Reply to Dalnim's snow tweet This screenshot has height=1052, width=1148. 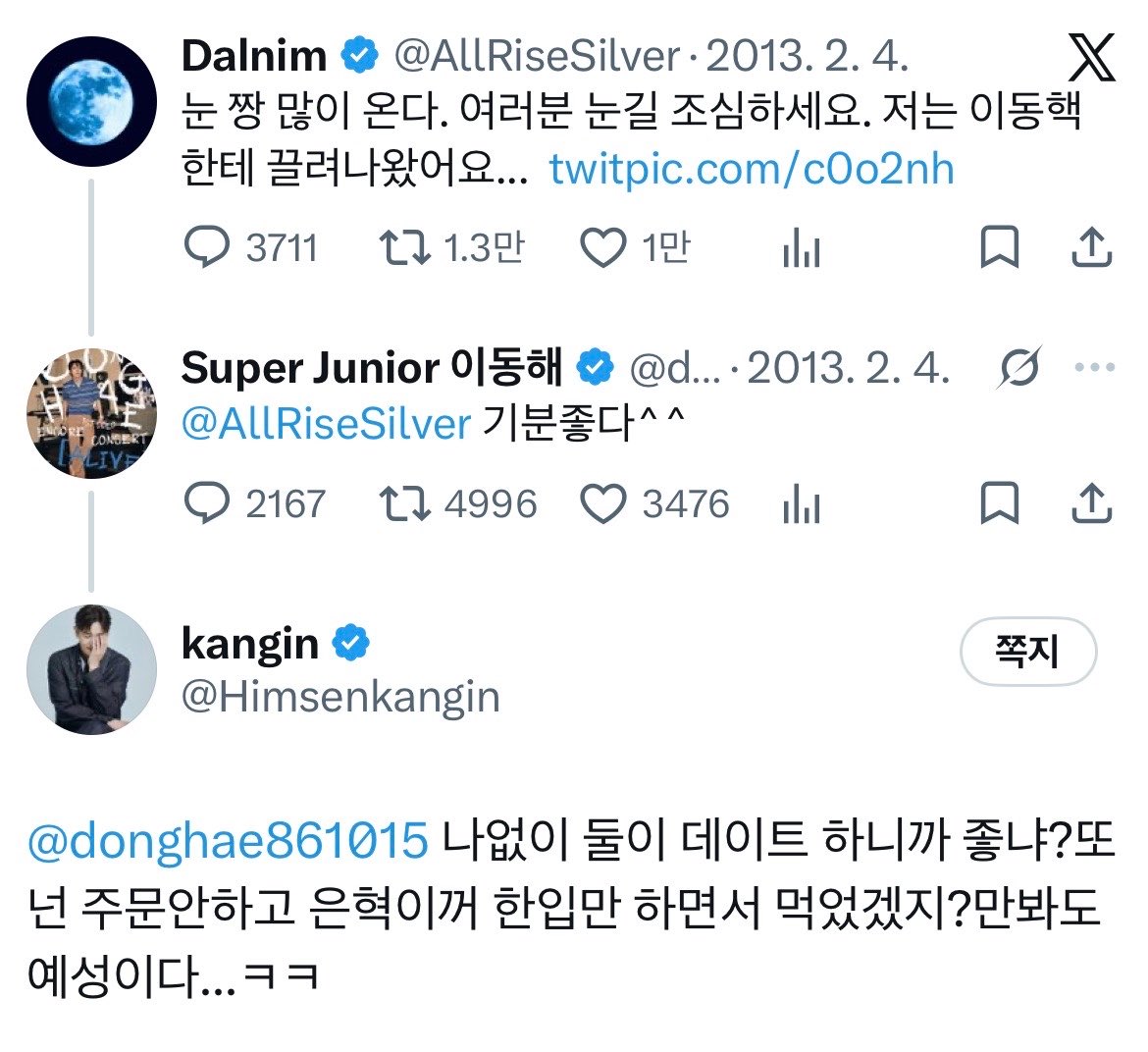click(207, 247)
